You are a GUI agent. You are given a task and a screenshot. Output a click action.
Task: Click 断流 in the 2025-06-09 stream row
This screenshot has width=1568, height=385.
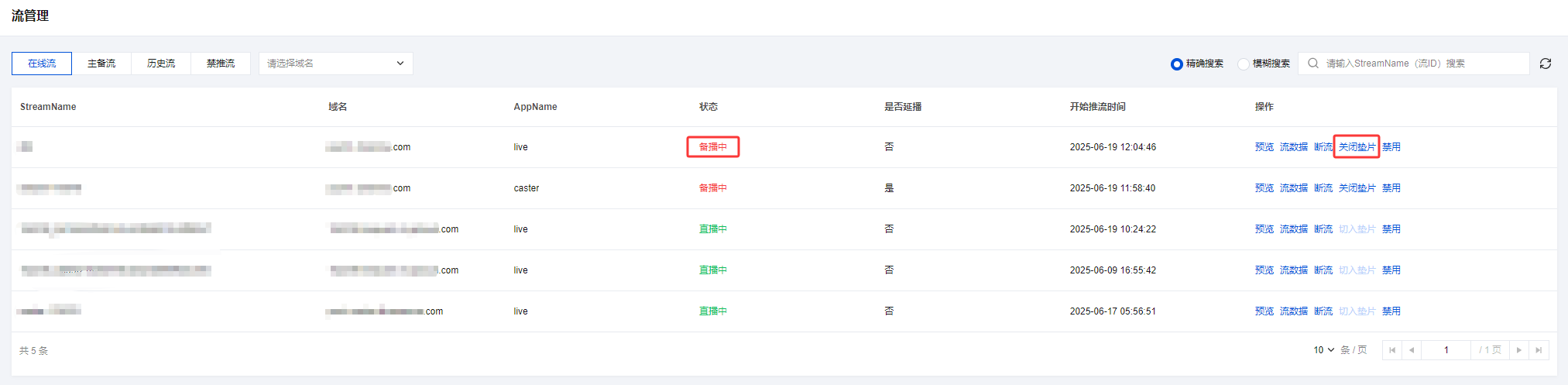click(x=1323, y=270)
